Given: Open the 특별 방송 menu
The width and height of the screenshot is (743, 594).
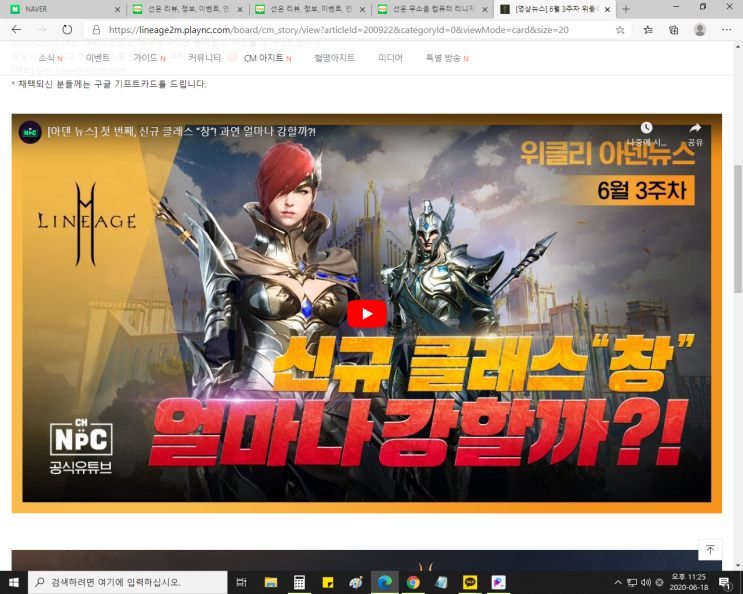Looking at the screenshot, I should tap(443, 58).
